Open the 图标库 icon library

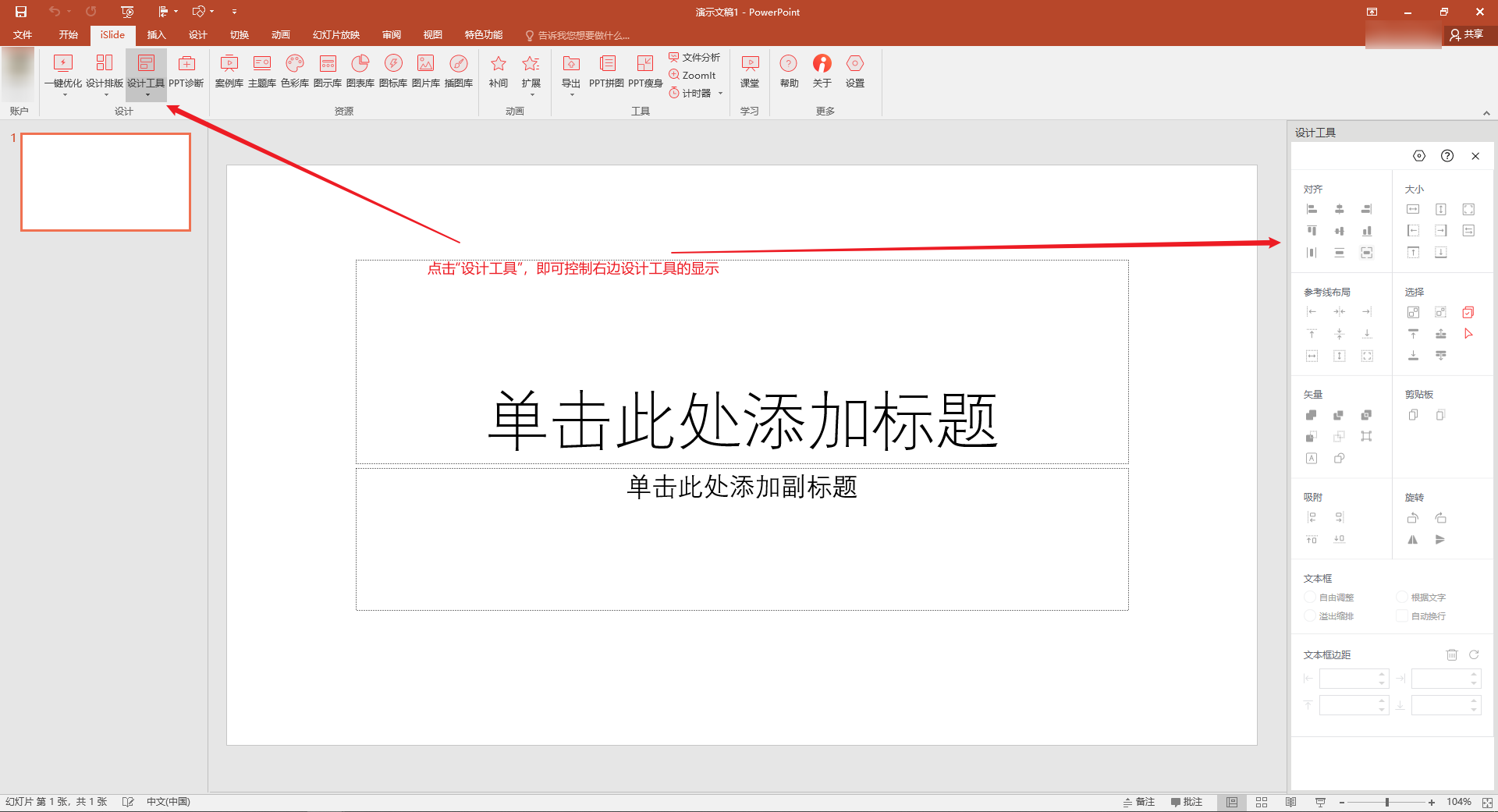pos(393,74)
